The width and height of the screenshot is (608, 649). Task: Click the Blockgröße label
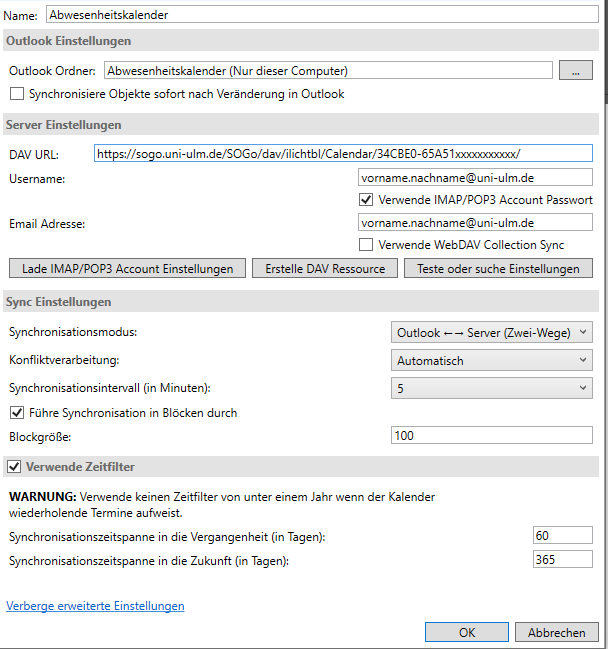tap(40, 437)
